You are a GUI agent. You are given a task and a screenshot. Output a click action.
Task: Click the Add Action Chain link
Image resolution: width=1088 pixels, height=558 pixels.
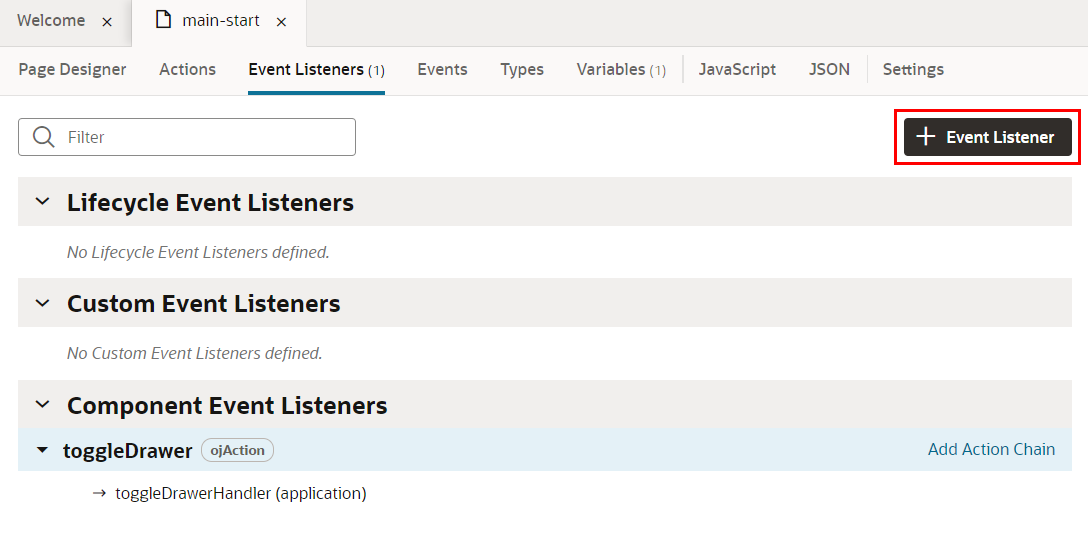[x=991, y=449]
